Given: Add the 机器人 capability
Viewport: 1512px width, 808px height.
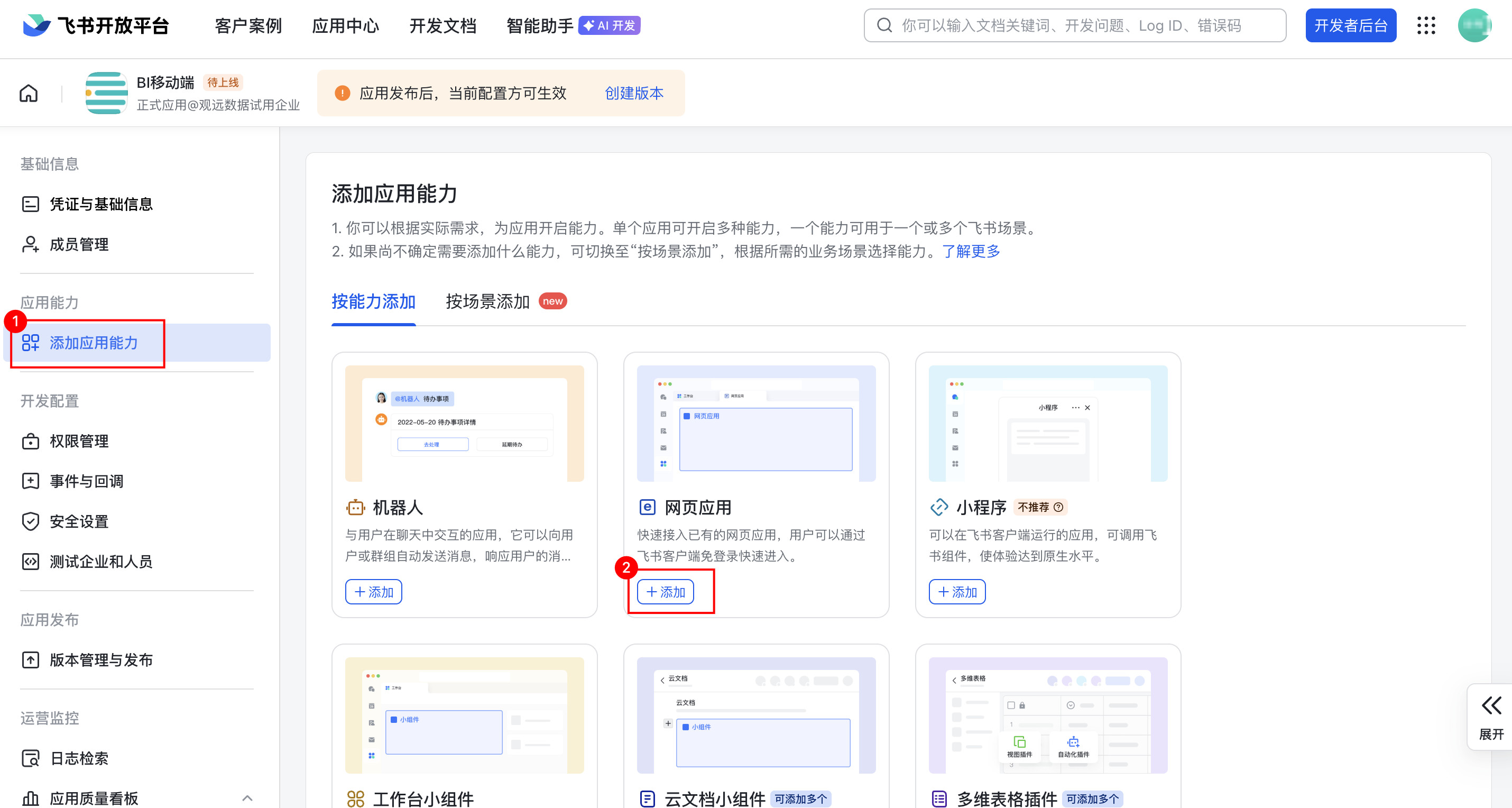Looking at the screenshot, I should (x=373, y=592).
